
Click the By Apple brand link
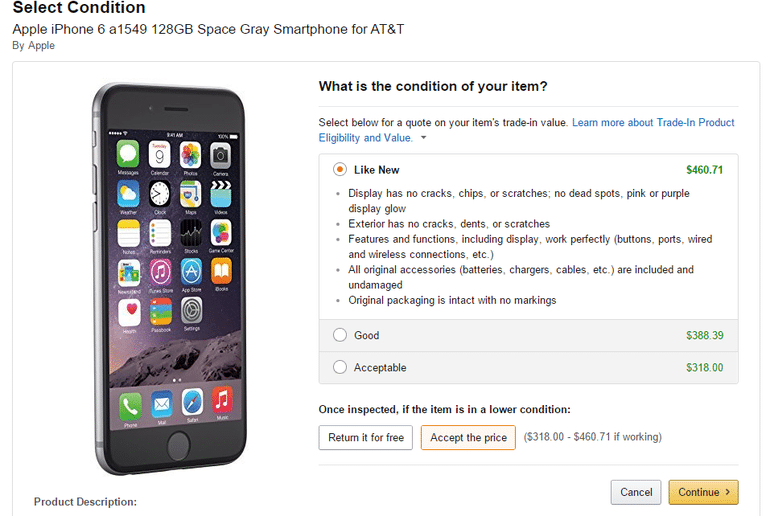tap(33, 46)
